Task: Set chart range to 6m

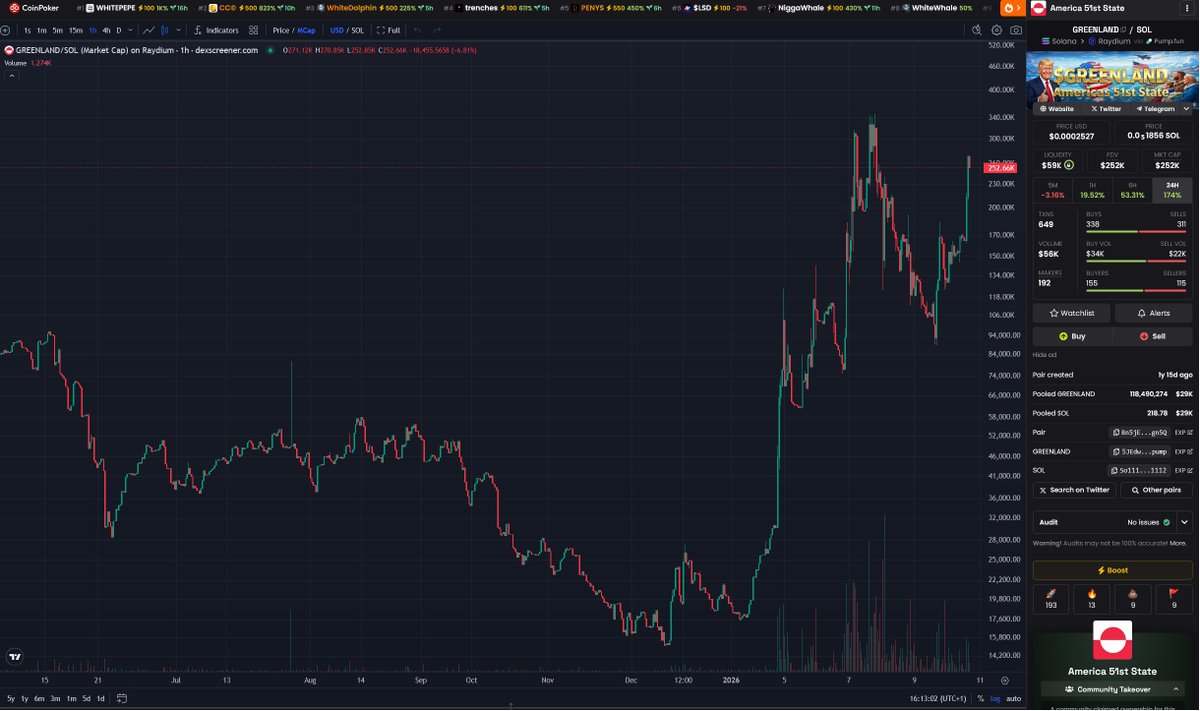Action: [x=39, y=698]
